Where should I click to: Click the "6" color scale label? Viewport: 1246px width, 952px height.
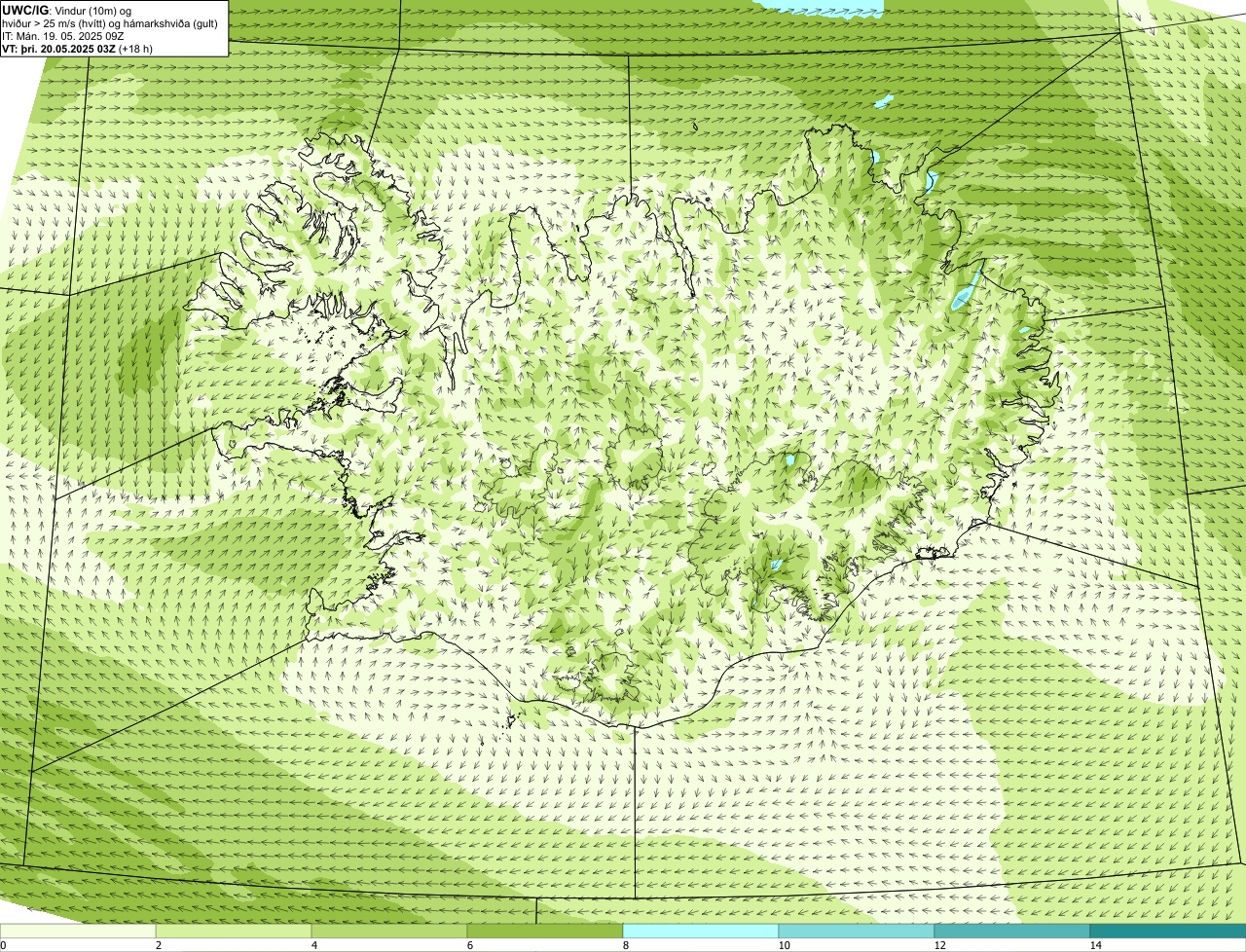[470, 945]
